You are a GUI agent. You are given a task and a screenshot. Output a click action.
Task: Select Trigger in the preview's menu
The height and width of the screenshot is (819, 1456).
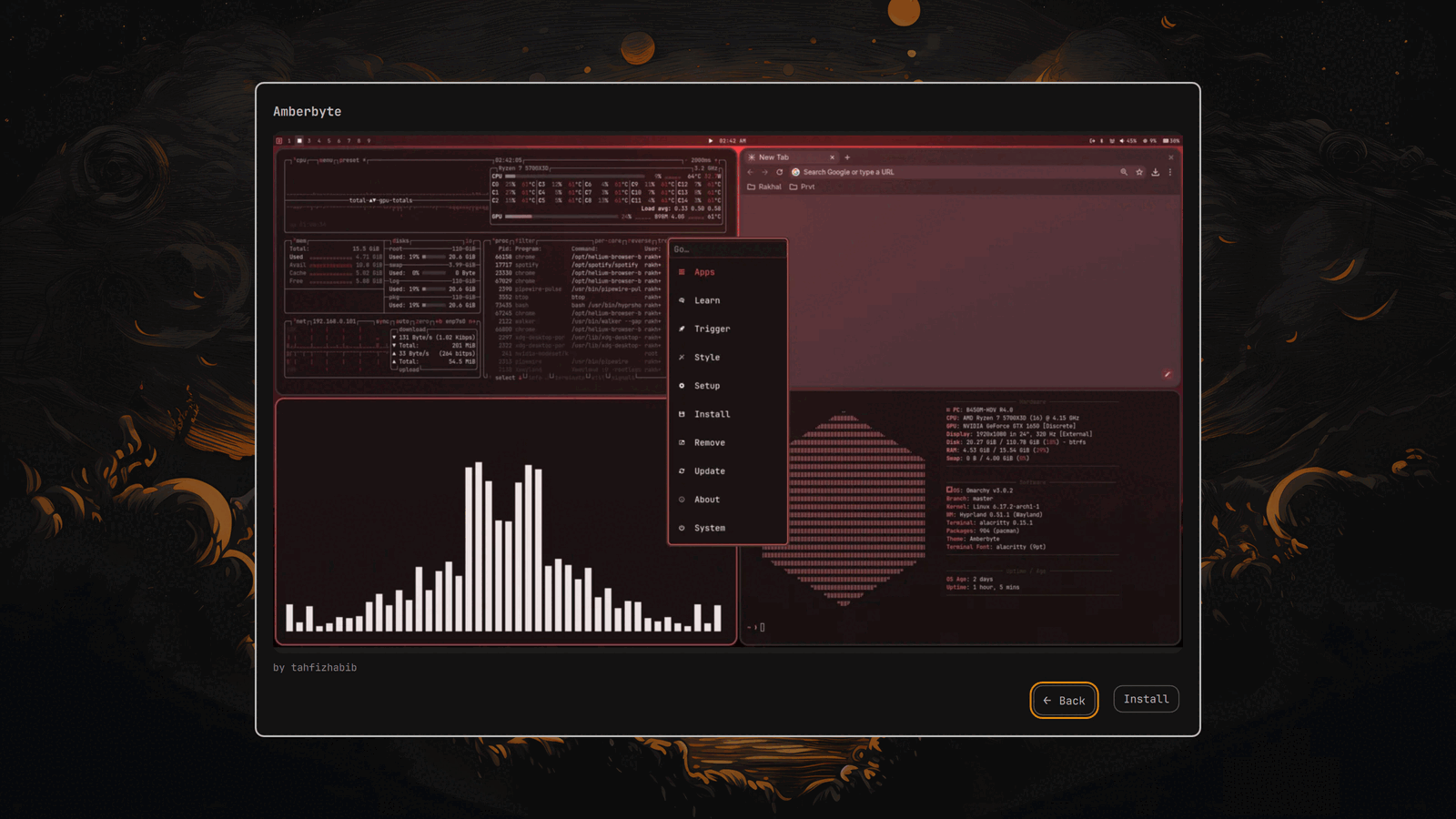[727, 329]
